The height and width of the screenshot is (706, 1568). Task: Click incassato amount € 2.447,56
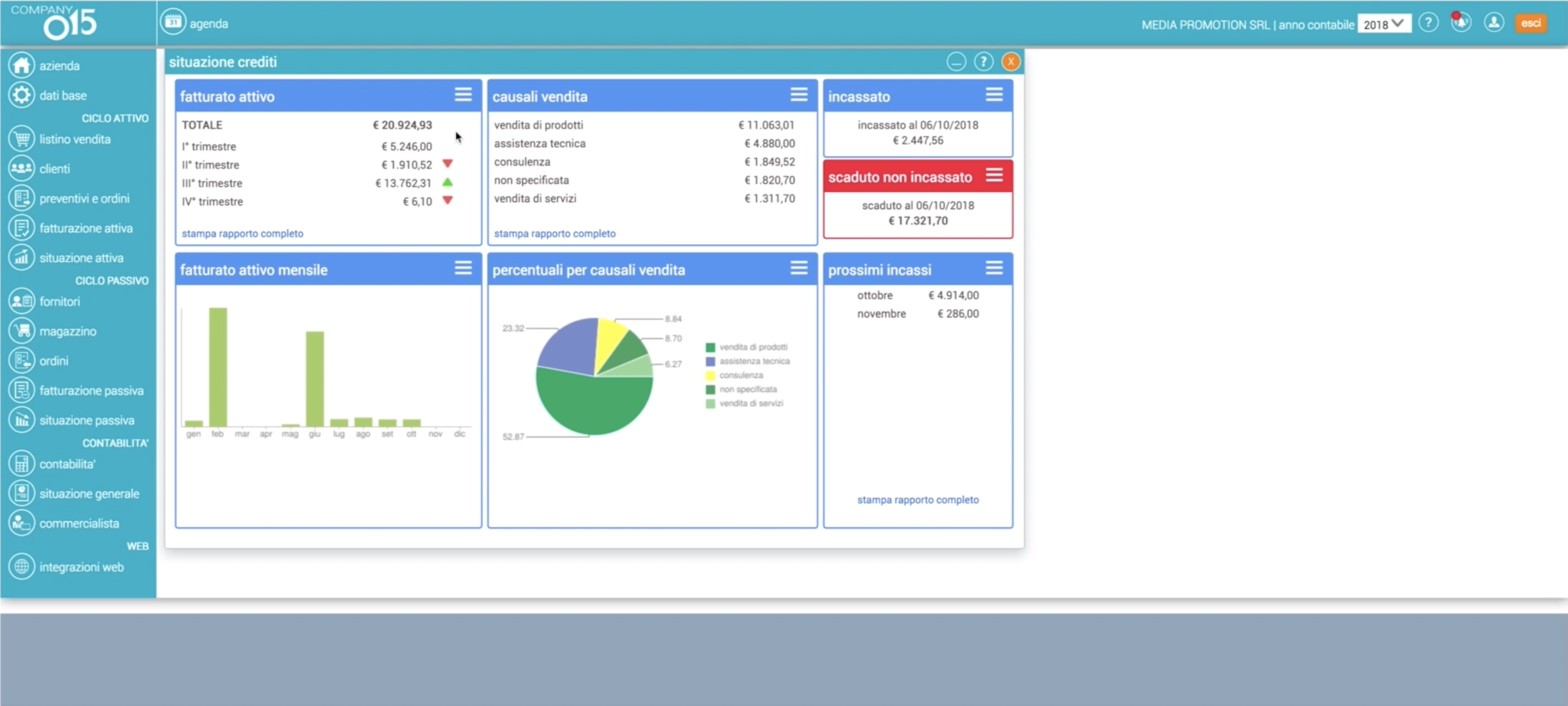coord(918,140)
